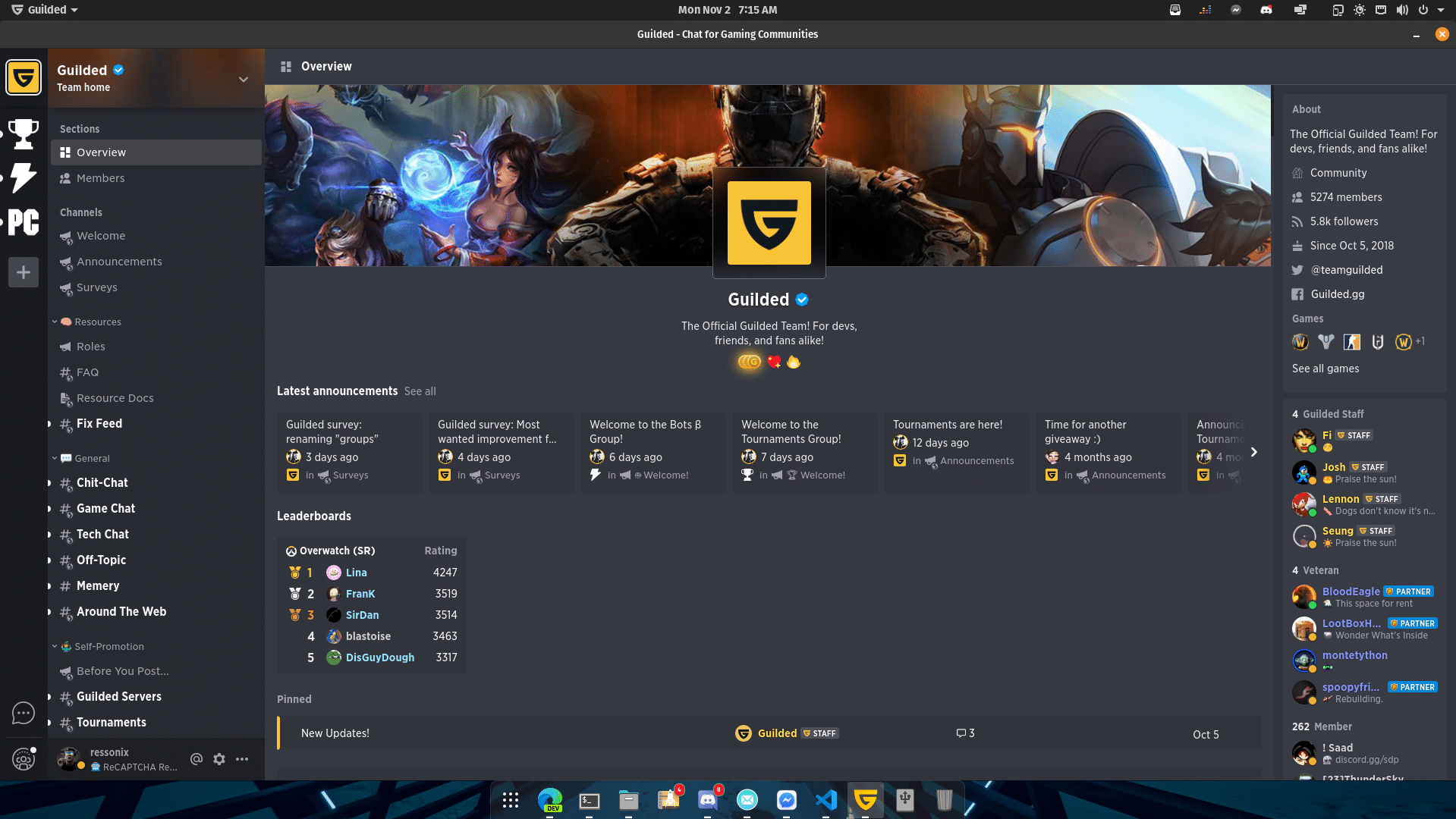
Task: Collapse the Resources channel category
Action: point(55,322)
